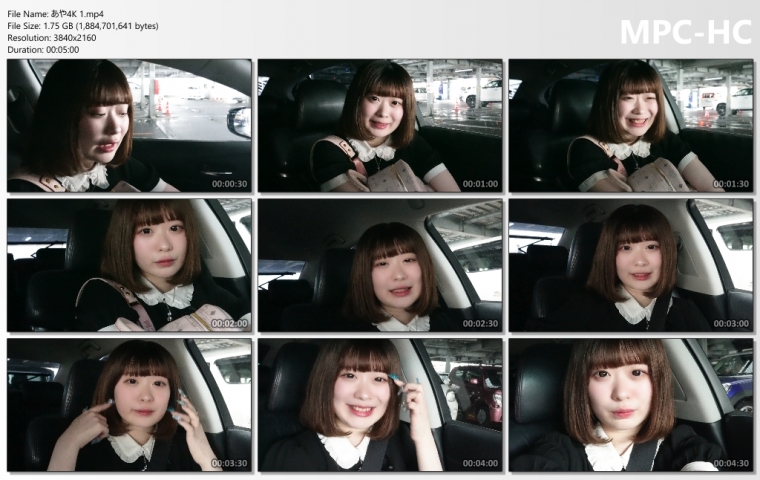Click the 00:03:00 timestamp label

click(731, 324)
